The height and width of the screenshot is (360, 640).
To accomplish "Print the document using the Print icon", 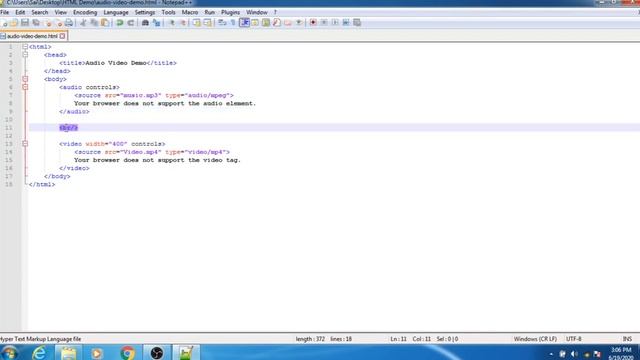I will [x=69, y=23].
